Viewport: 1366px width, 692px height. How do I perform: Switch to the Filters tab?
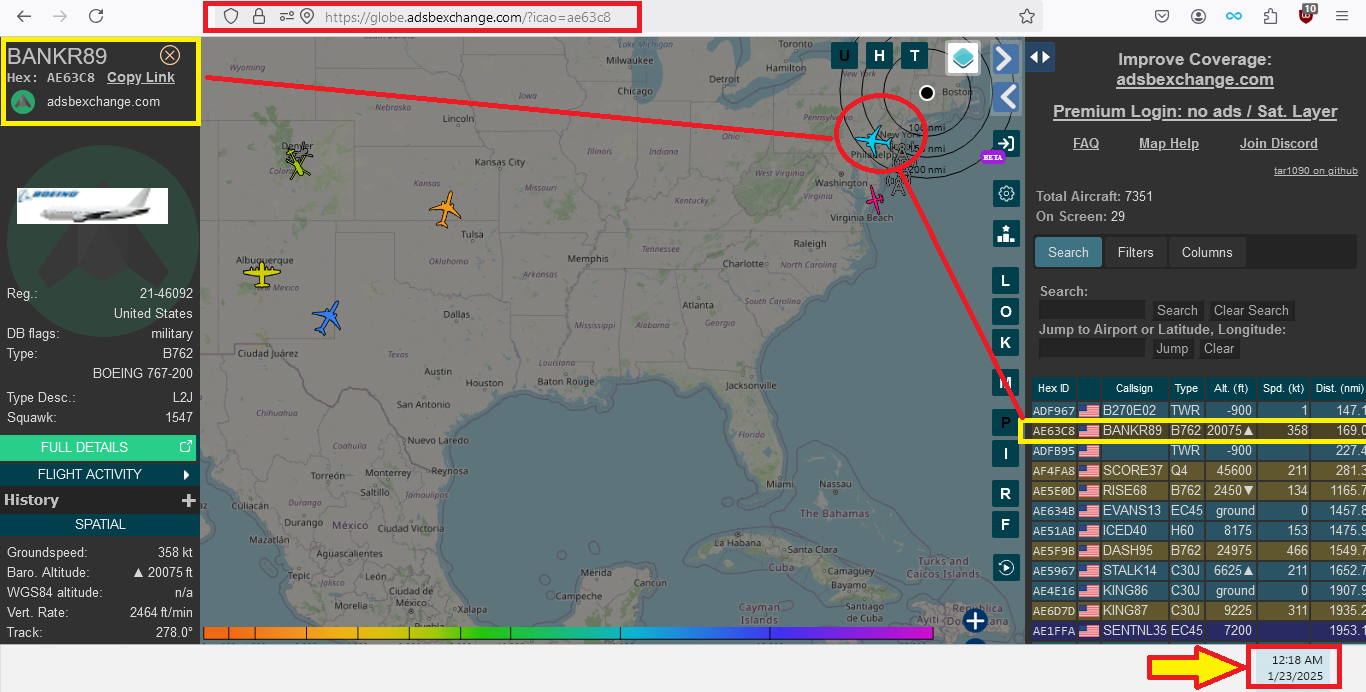point(1135,252)
